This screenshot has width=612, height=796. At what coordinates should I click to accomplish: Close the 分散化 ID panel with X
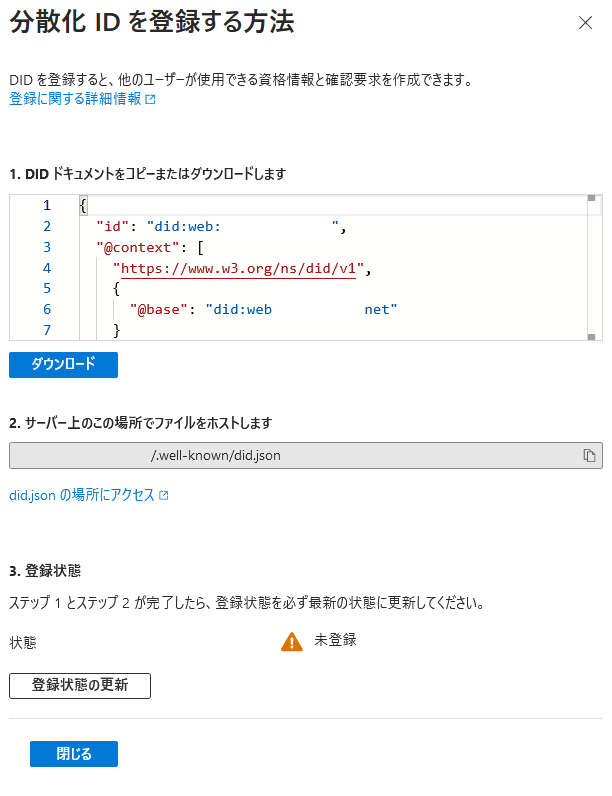[585, 22]
